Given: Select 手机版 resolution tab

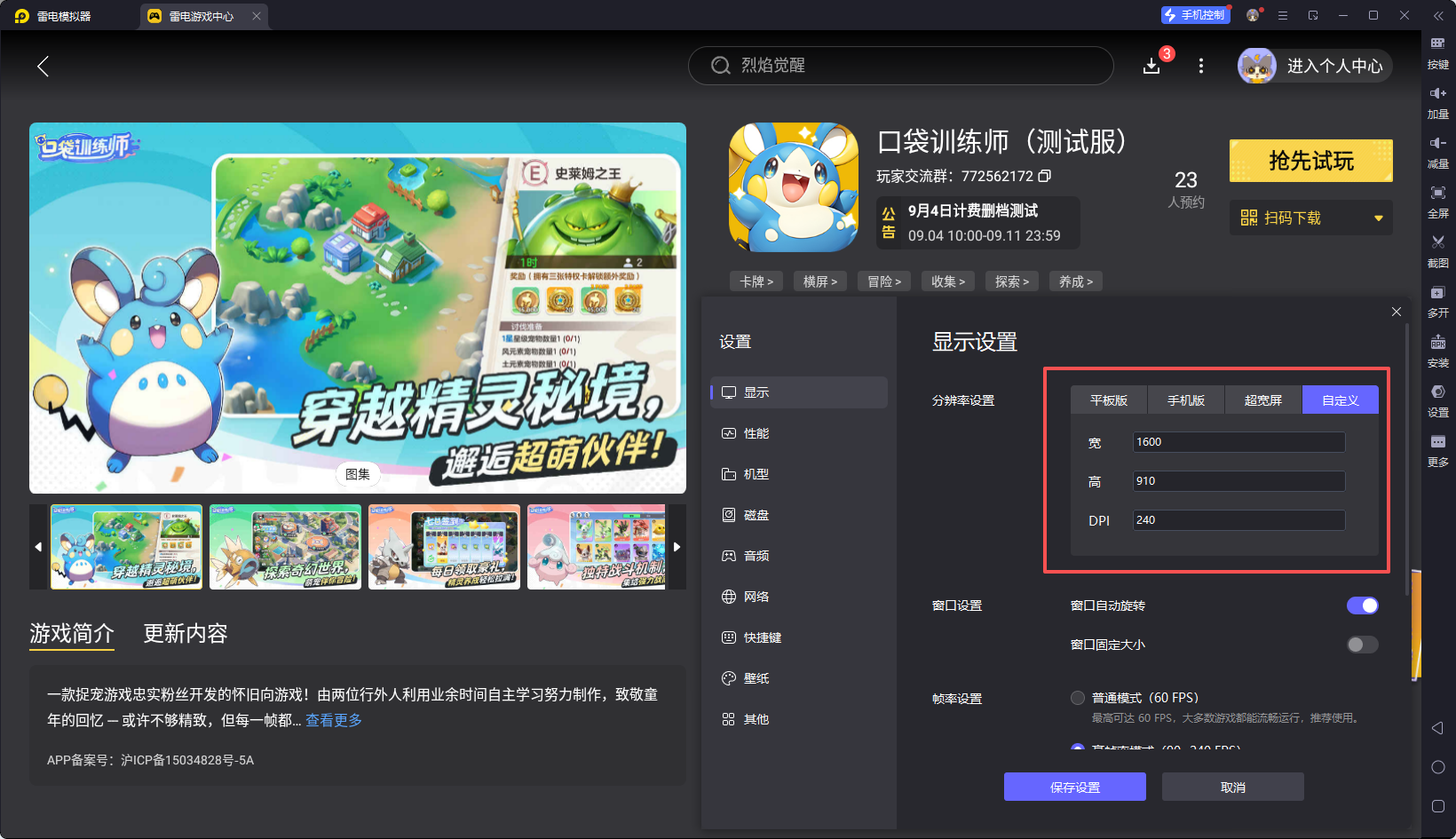Looking at the screenshot, I should click(1186, 400).
